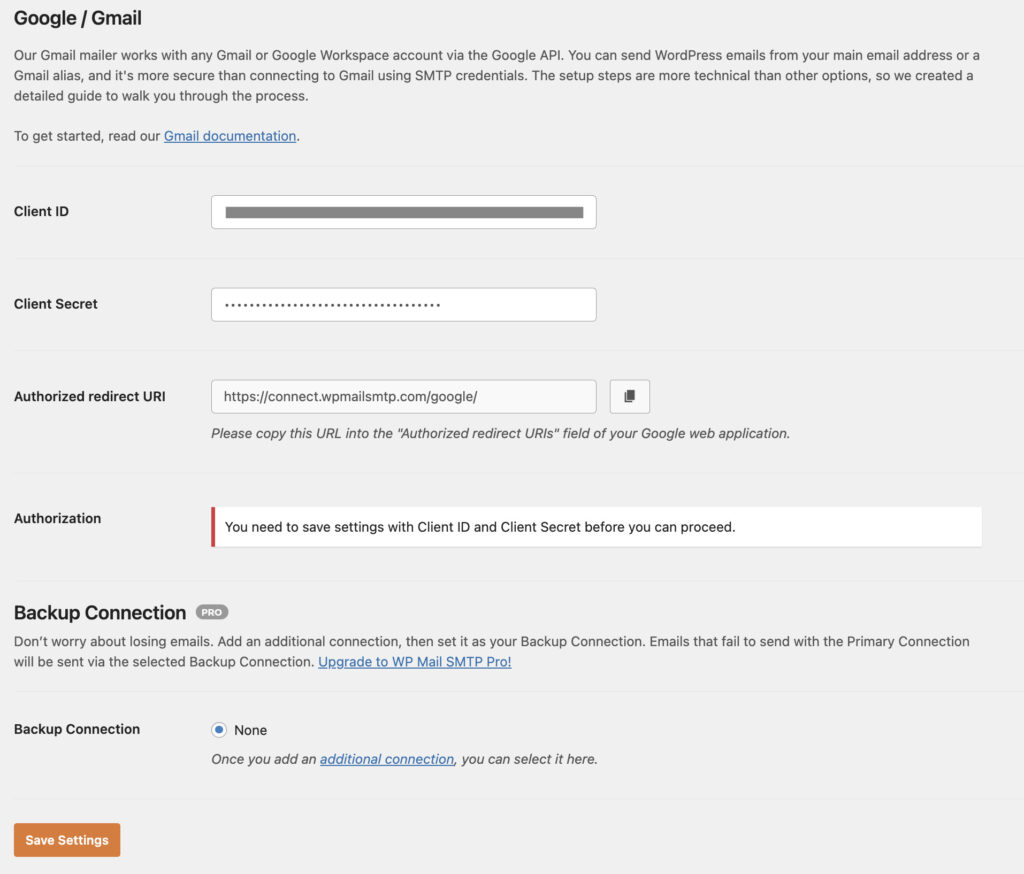Click the Authorized redirect URI text field
The width and height of the screenshot is (1024, 874).
point(403,396)
